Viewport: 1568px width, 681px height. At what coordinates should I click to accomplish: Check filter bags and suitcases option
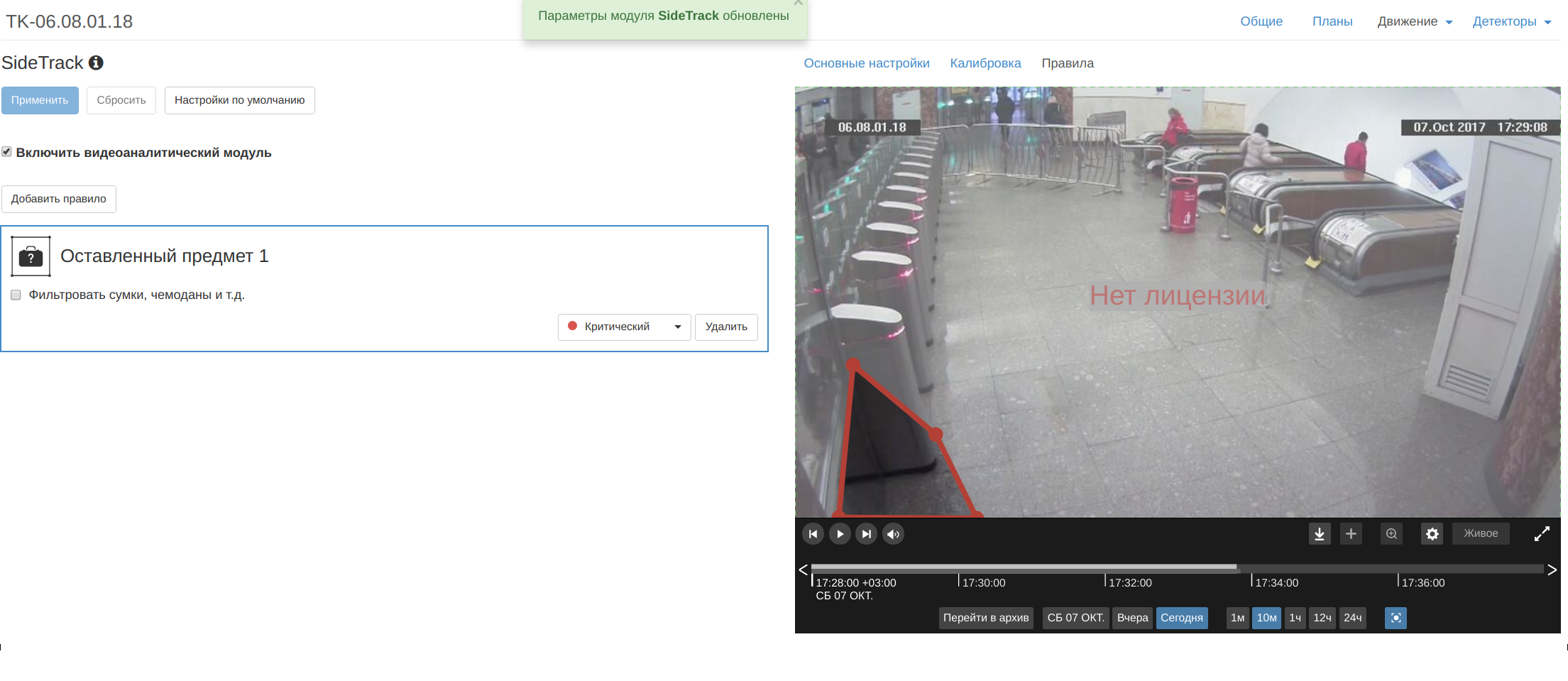point(16,295)
